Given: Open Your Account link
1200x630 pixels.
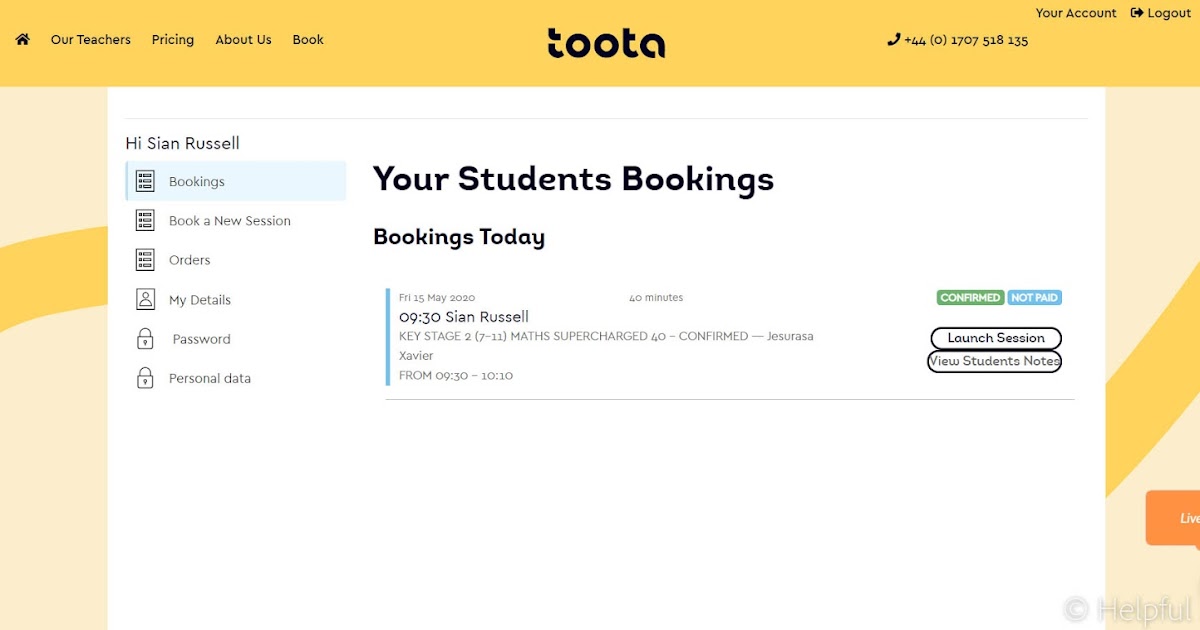Looking at the screenshot, I should tap(1076, 13).
